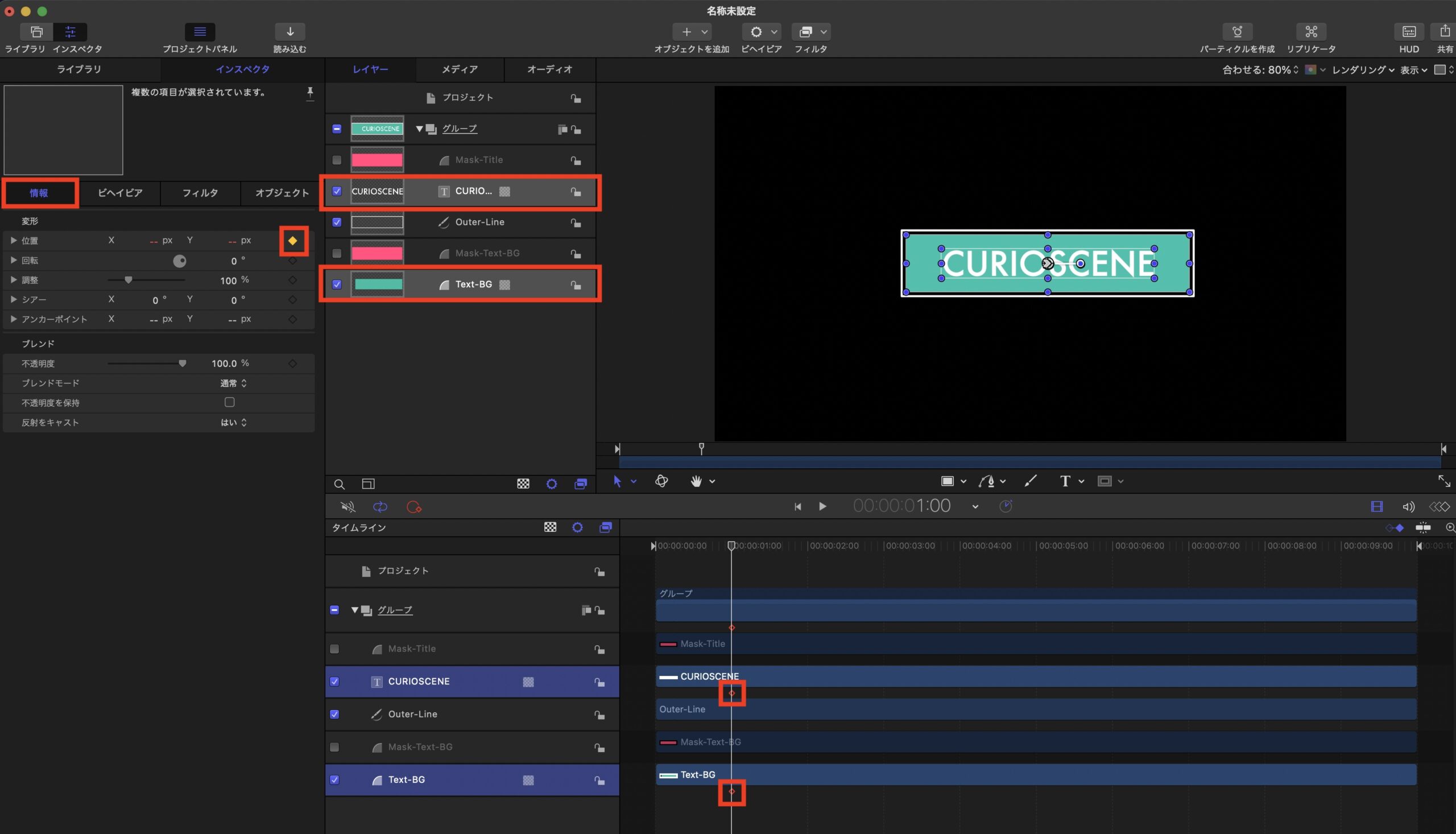The width and height of the screenshot is (1456, 834).
Task: Open the ビヘイビア inspector tab
Action: 119,193
